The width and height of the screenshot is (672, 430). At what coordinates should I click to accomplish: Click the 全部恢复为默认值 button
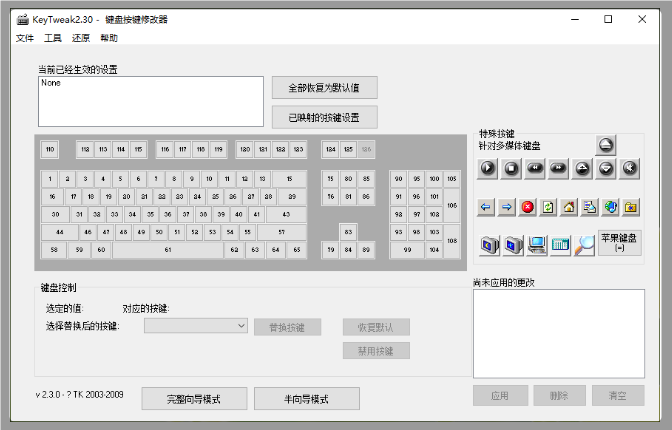coord(324,88)
